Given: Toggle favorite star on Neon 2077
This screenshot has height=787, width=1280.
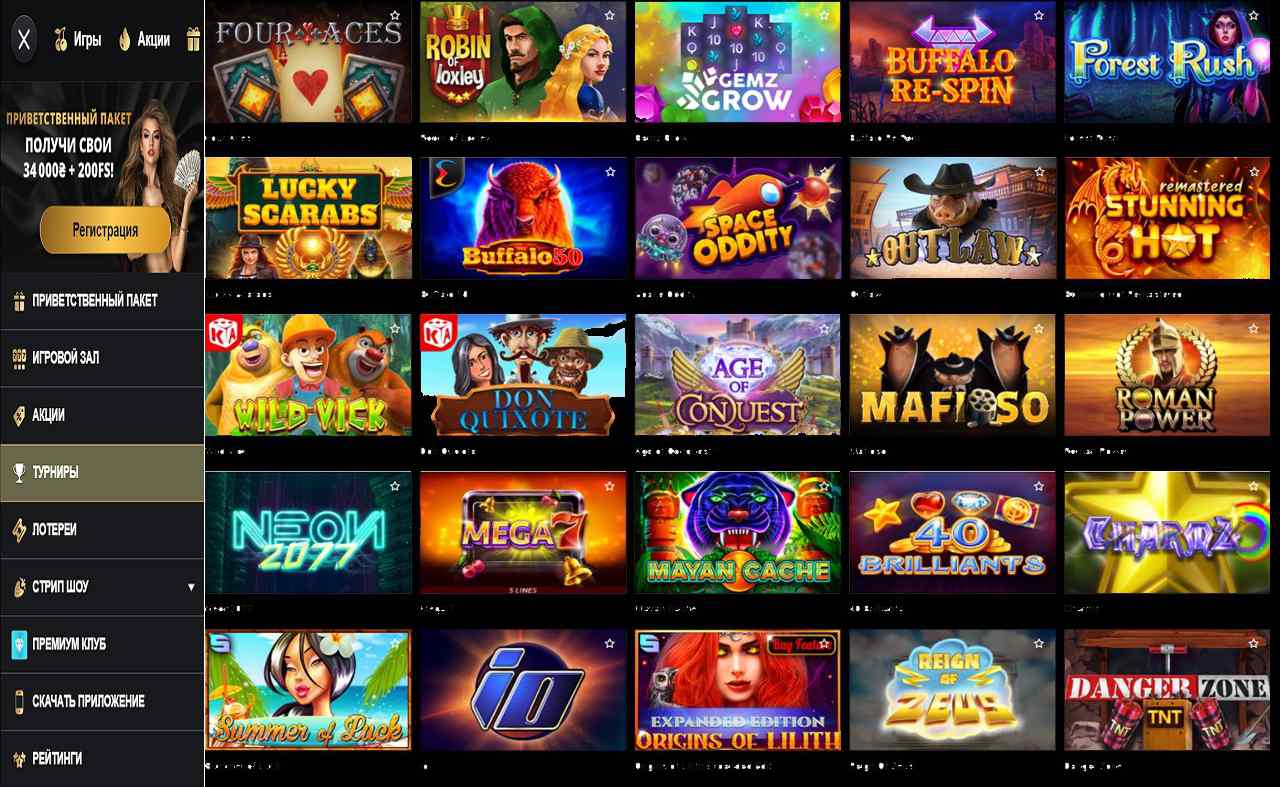Looking at the screenshot, I should click(395, 487).
